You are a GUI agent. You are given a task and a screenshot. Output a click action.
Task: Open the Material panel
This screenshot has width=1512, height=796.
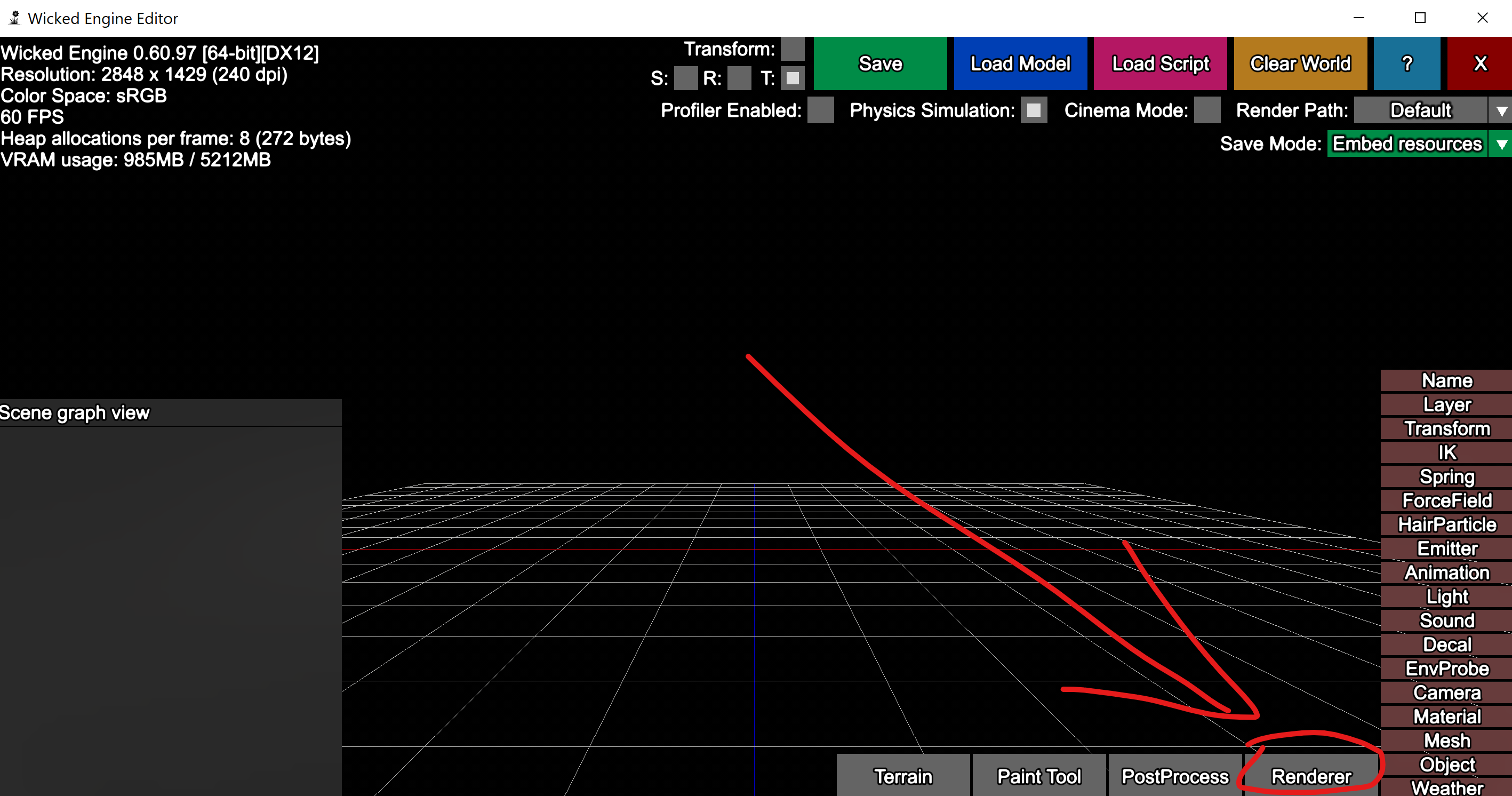[1446, 716]
